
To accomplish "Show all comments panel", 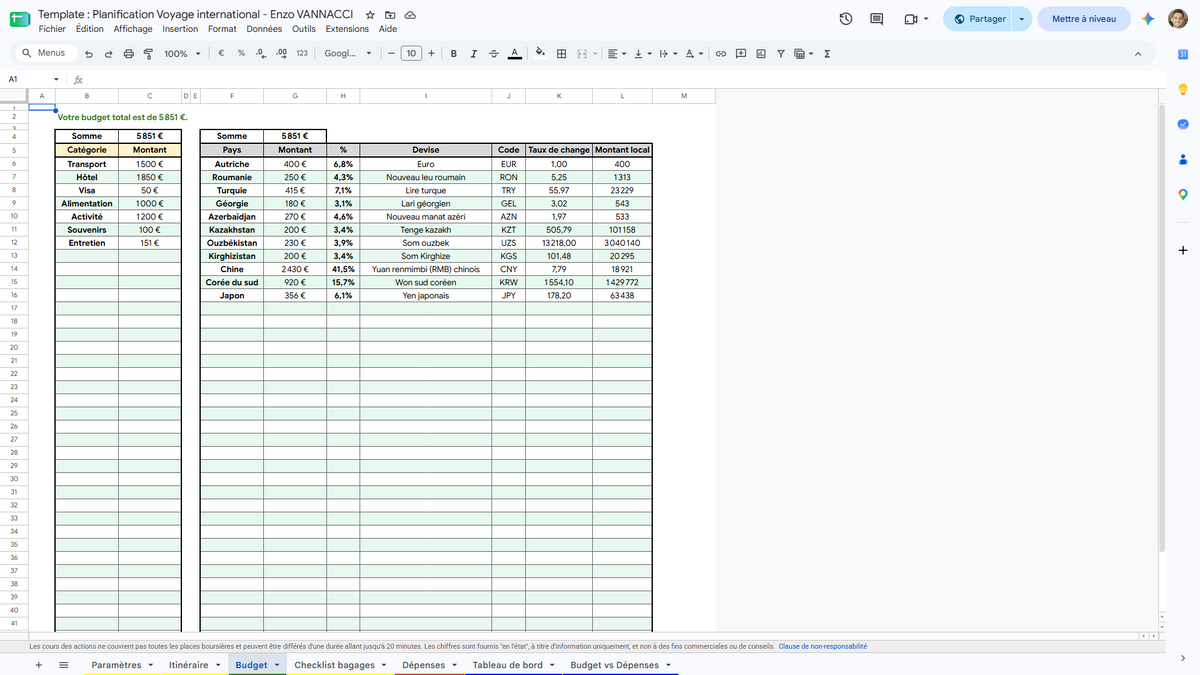I will (x=877, y=19).
